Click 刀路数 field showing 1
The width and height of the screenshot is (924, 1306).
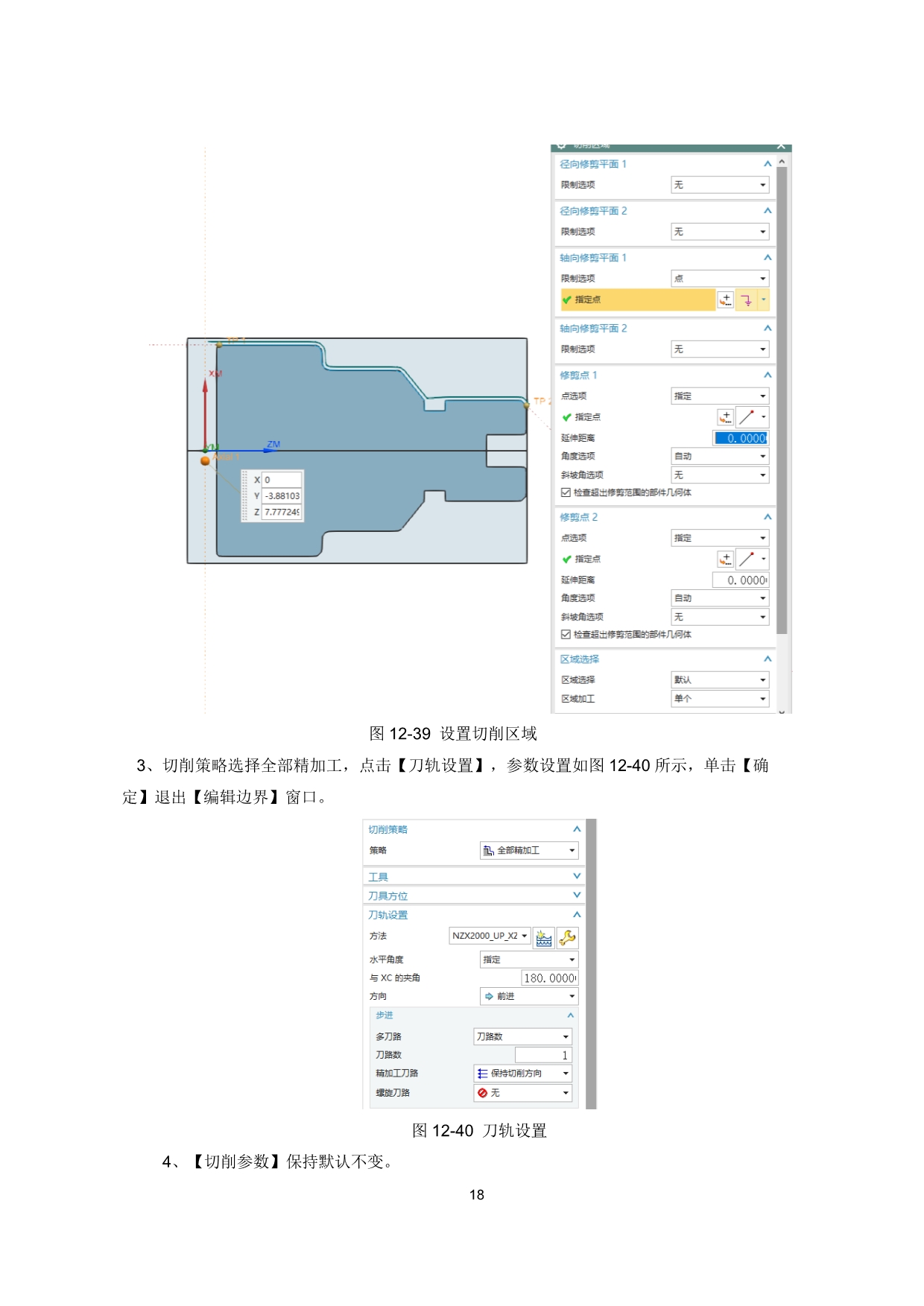(543, 1055)
